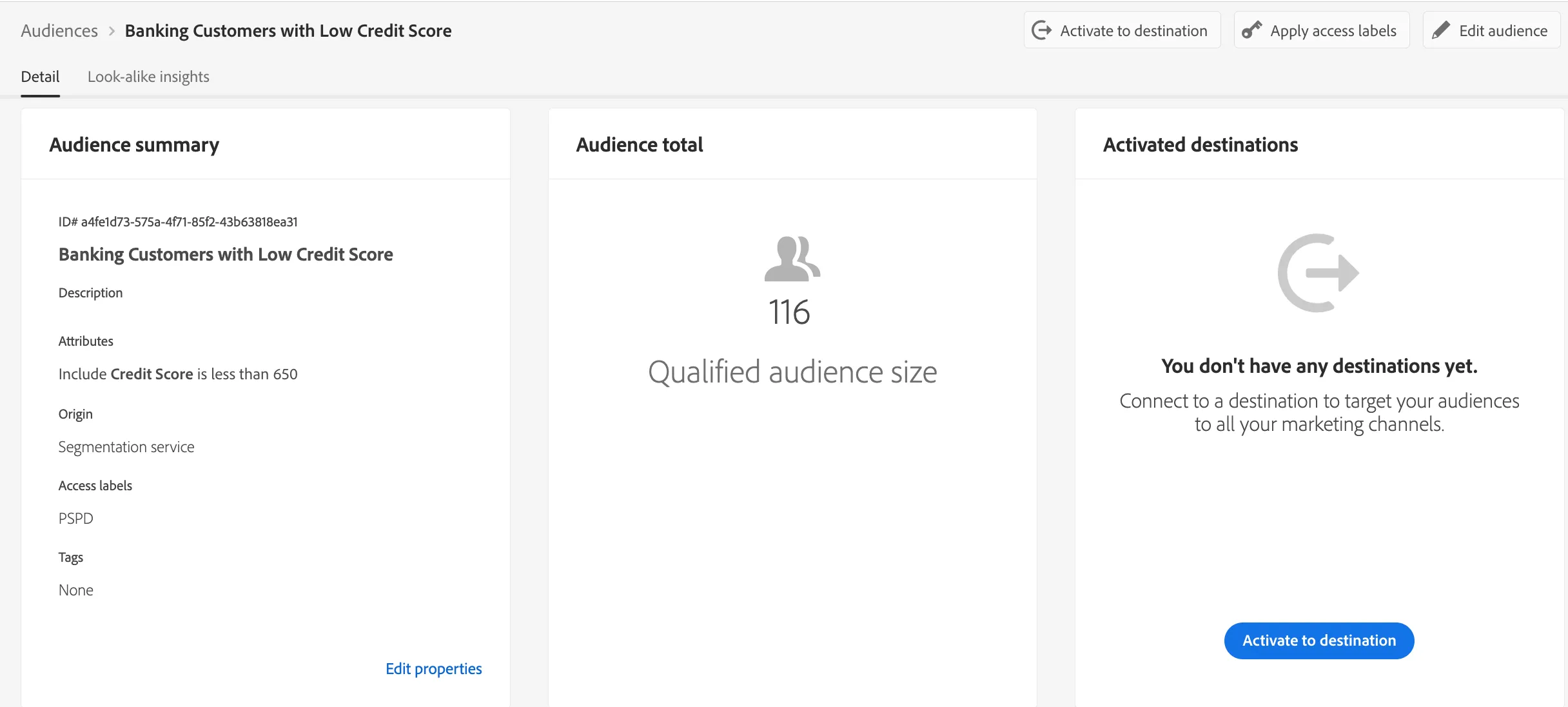Click the breadcrumb chevron after Audiences
The height and width of the screenshot is (707, 1568).
click(112, 31)
